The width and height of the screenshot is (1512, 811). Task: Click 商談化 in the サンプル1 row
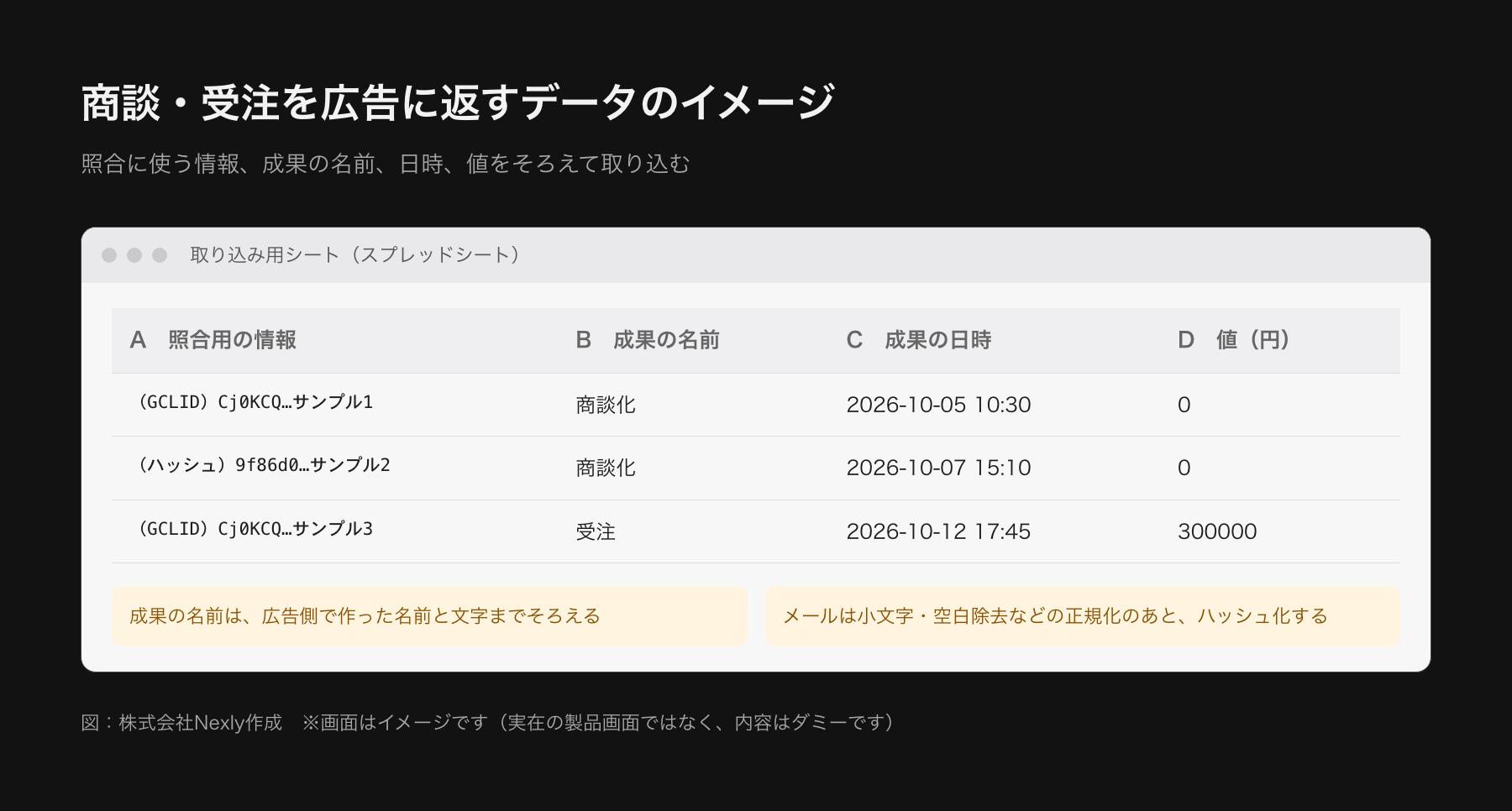point(606,405)
